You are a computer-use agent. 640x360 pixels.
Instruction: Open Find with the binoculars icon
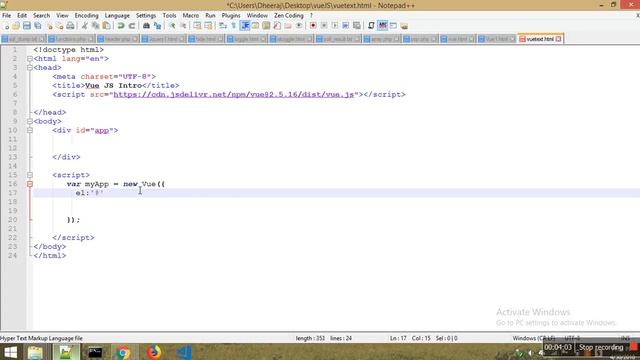[x=146, y=26]
